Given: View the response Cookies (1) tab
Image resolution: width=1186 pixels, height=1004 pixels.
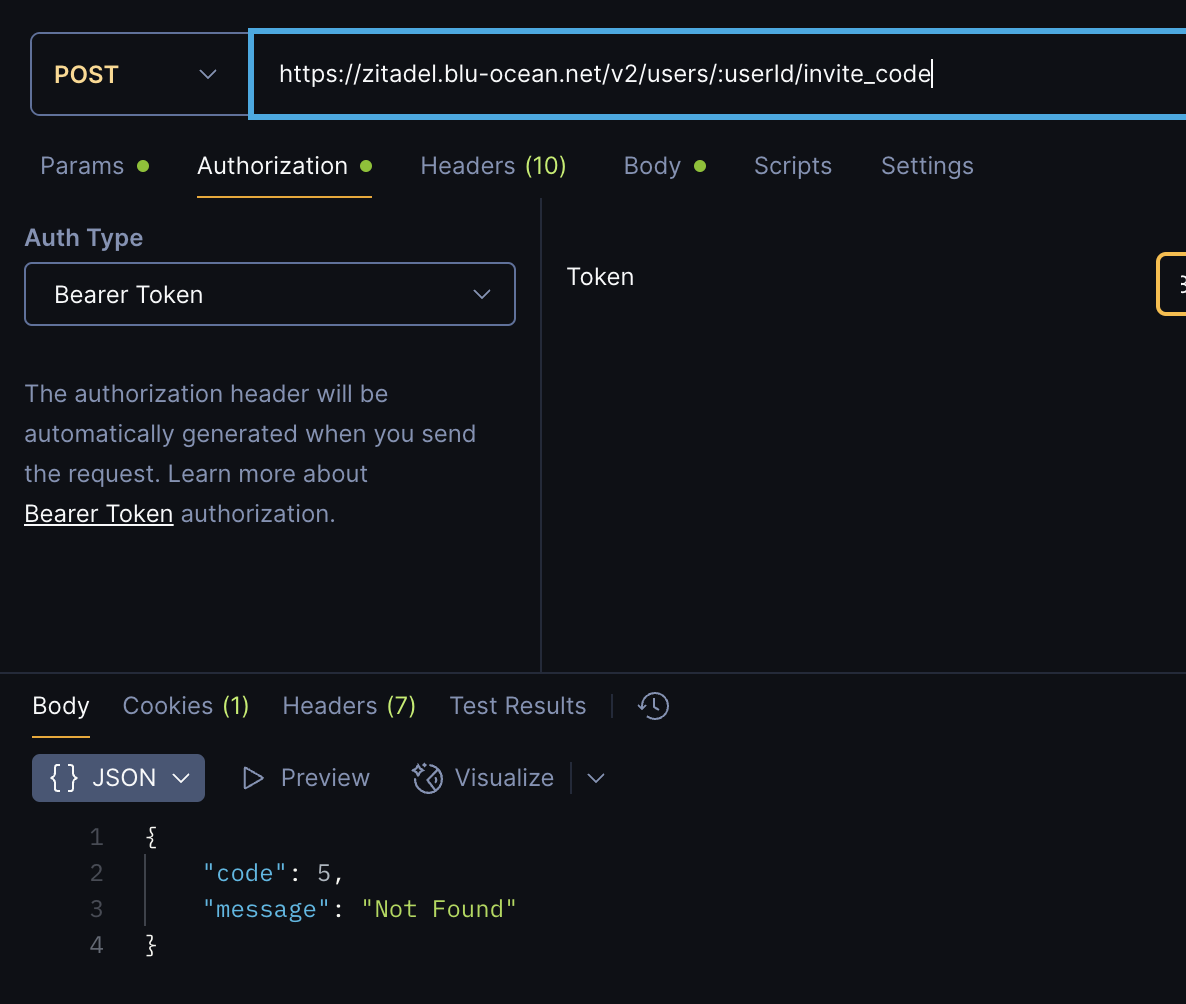Looking at the screenshot, I should 185,705.
